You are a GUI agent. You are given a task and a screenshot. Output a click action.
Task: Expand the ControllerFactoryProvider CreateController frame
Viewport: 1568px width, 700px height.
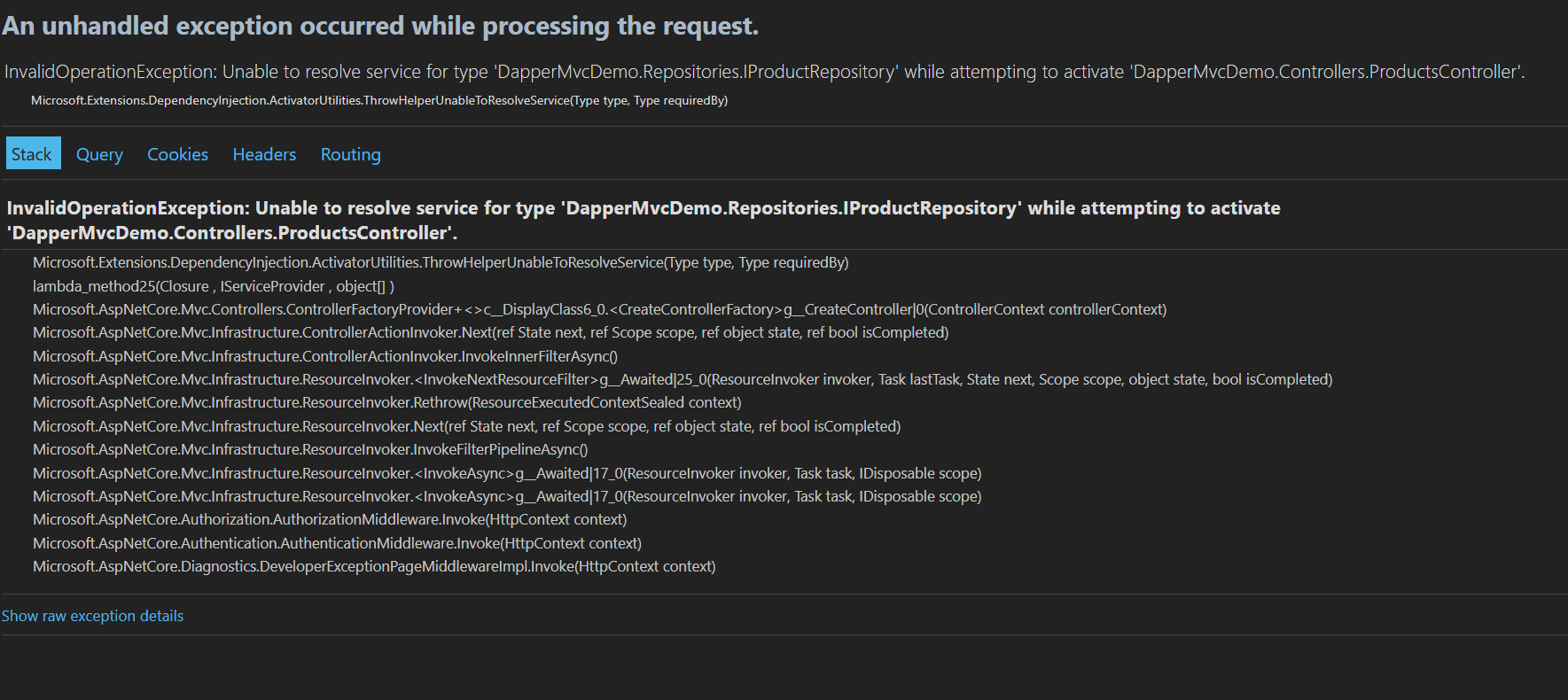[x=599, y=309]
